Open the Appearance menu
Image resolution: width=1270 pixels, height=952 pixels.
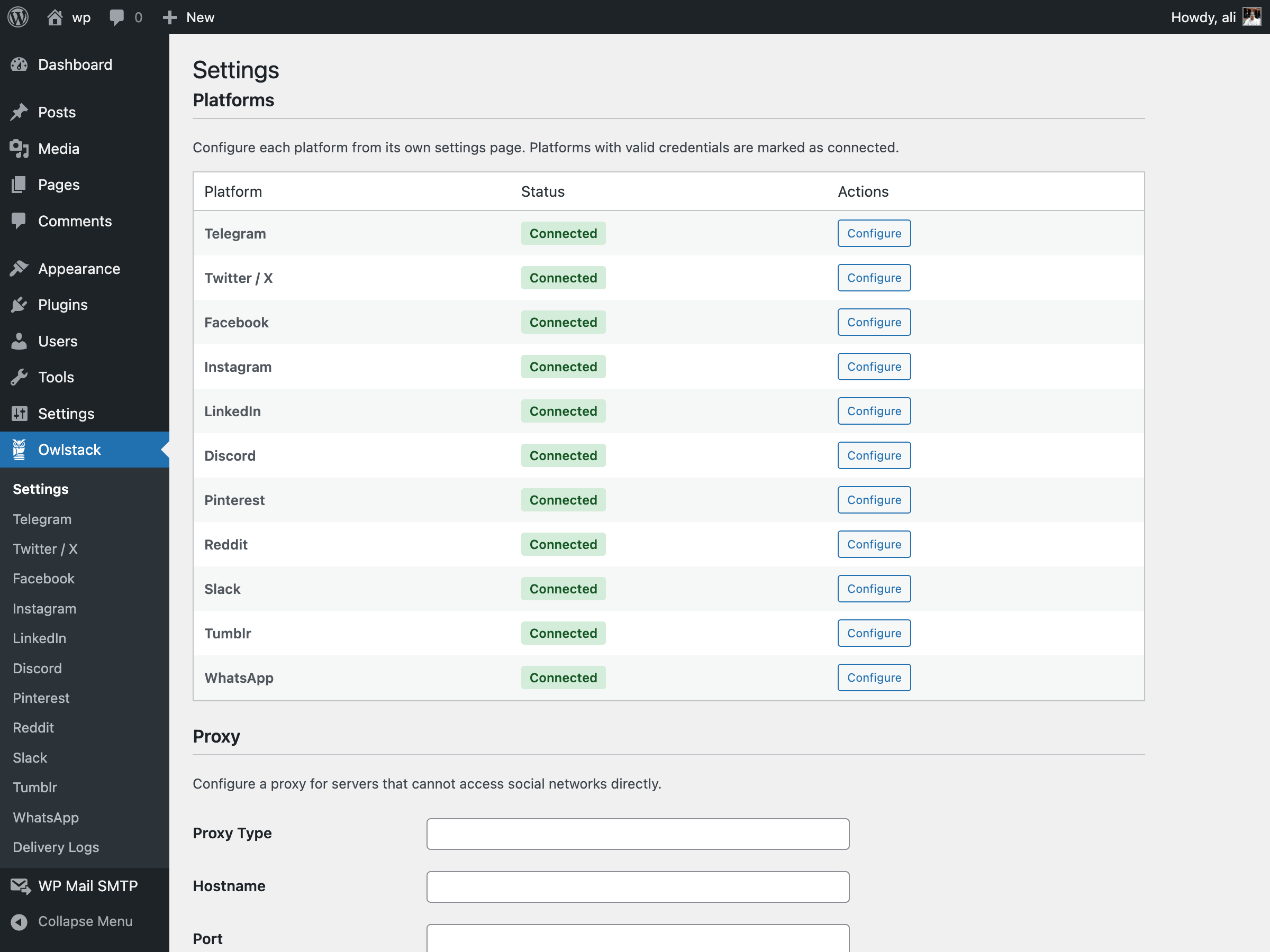tap(79, 269)
